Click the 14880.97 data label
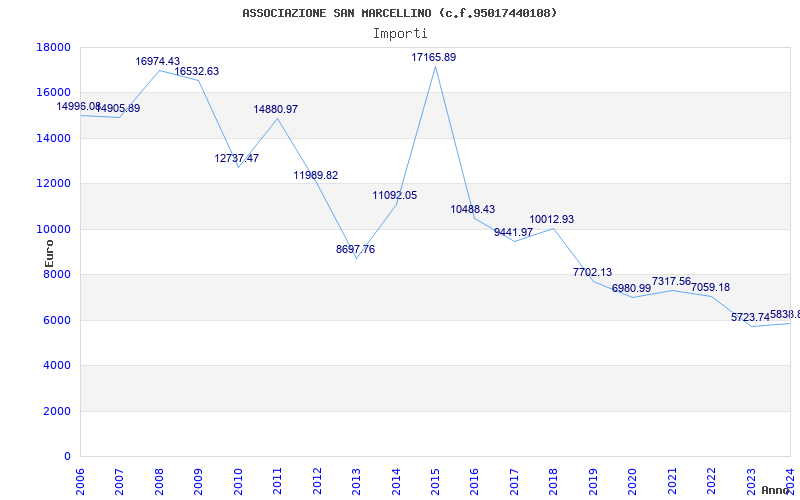This screenshot has height=500, width=800. tap(276, 109)
